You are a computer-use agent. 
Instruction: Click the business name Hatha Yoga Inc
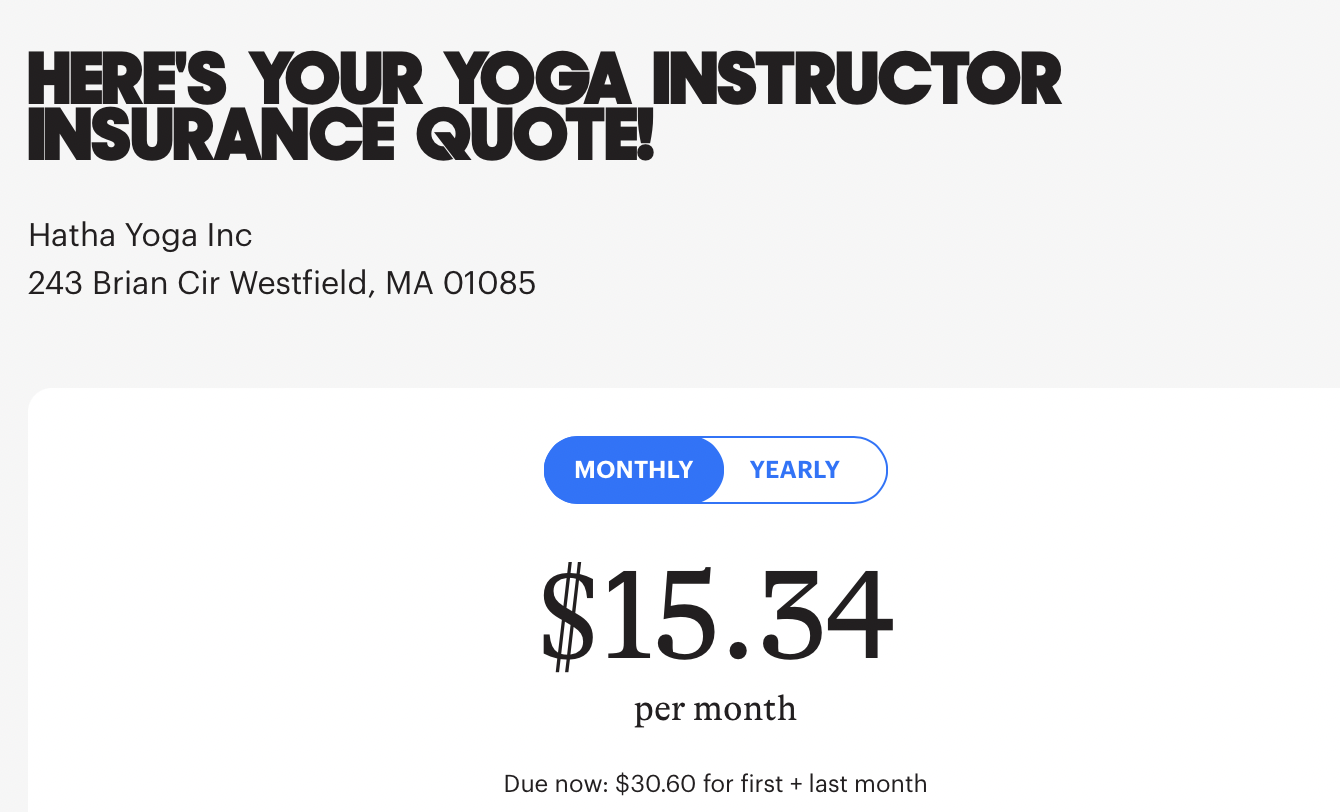point(140,235)
